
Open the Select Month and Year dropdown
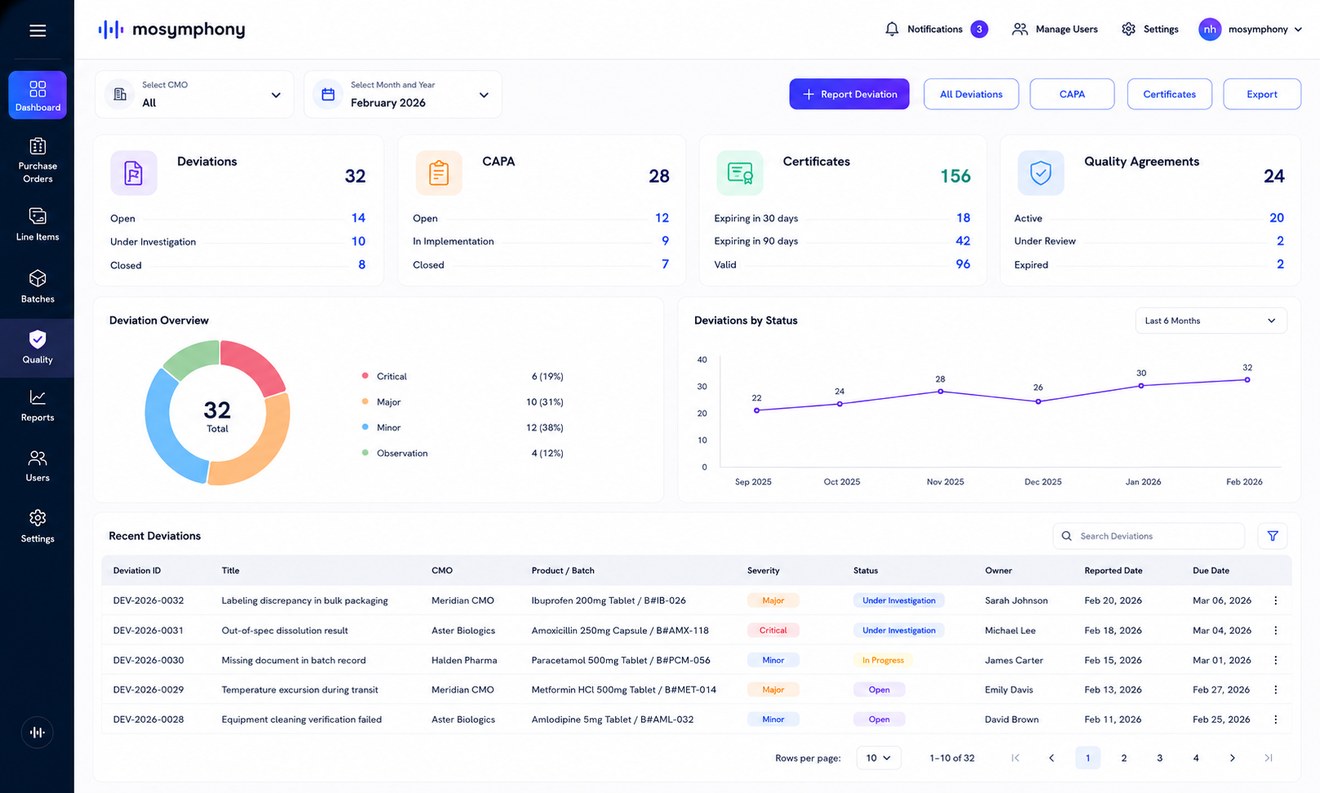pos(403,94)
